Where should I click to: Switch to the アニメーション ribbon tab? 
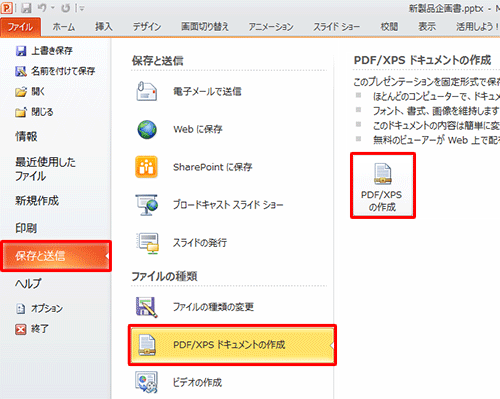pos(271,27)
